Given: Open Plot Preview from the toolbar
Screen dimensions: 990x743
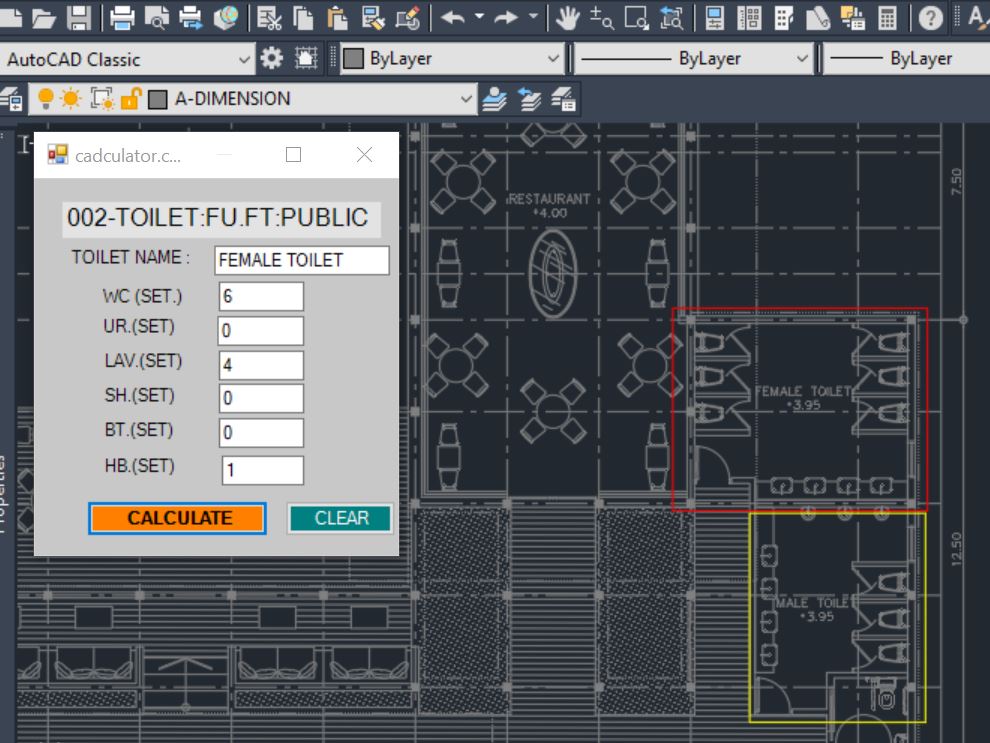Looking at the screenshot, I should [156, 17].
